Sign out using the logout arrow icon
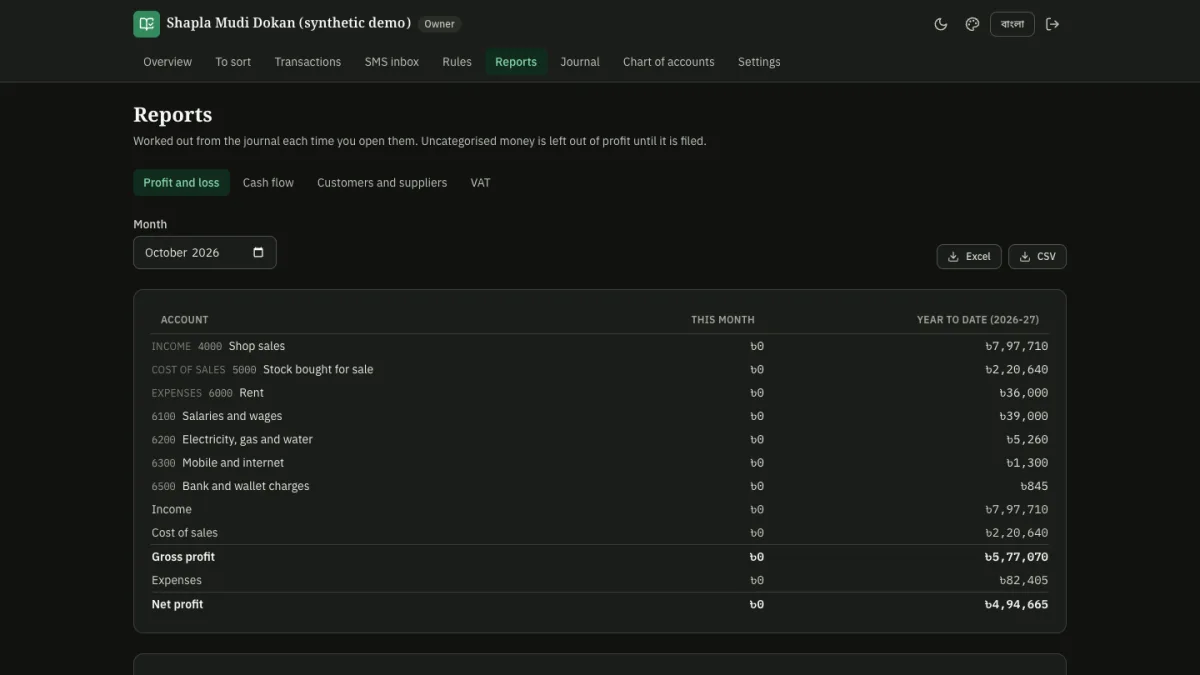Screen dimensions: 1200x675 pyautogui.click(x=1052, y=24)
